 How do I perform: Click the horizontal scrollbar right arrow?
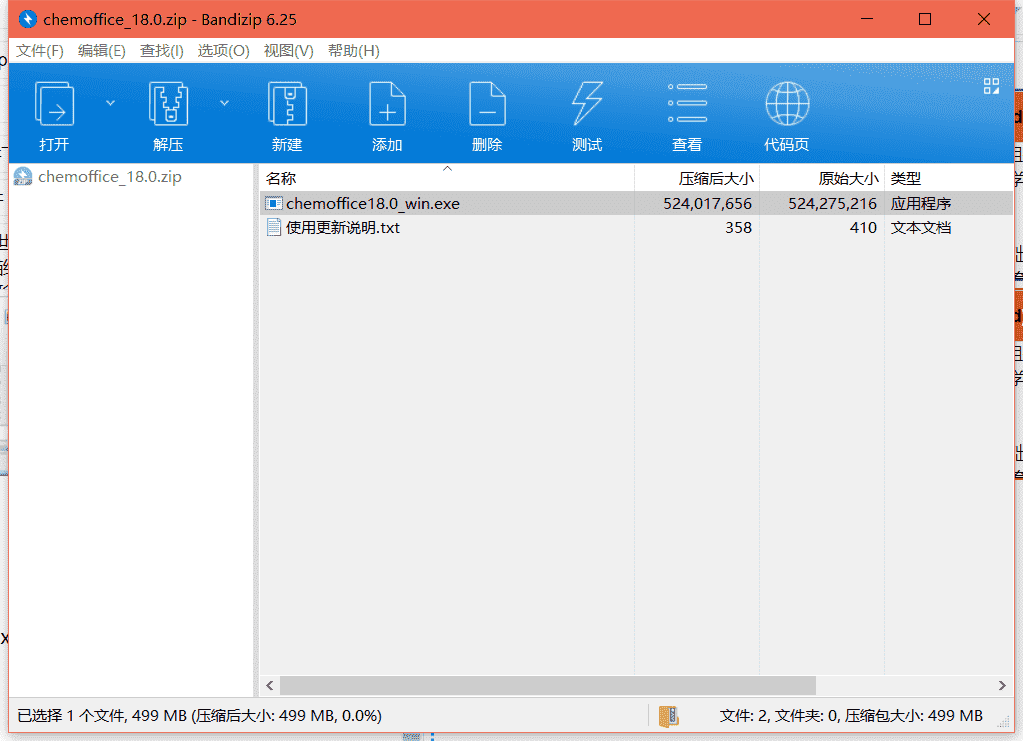coord(1002,686)
